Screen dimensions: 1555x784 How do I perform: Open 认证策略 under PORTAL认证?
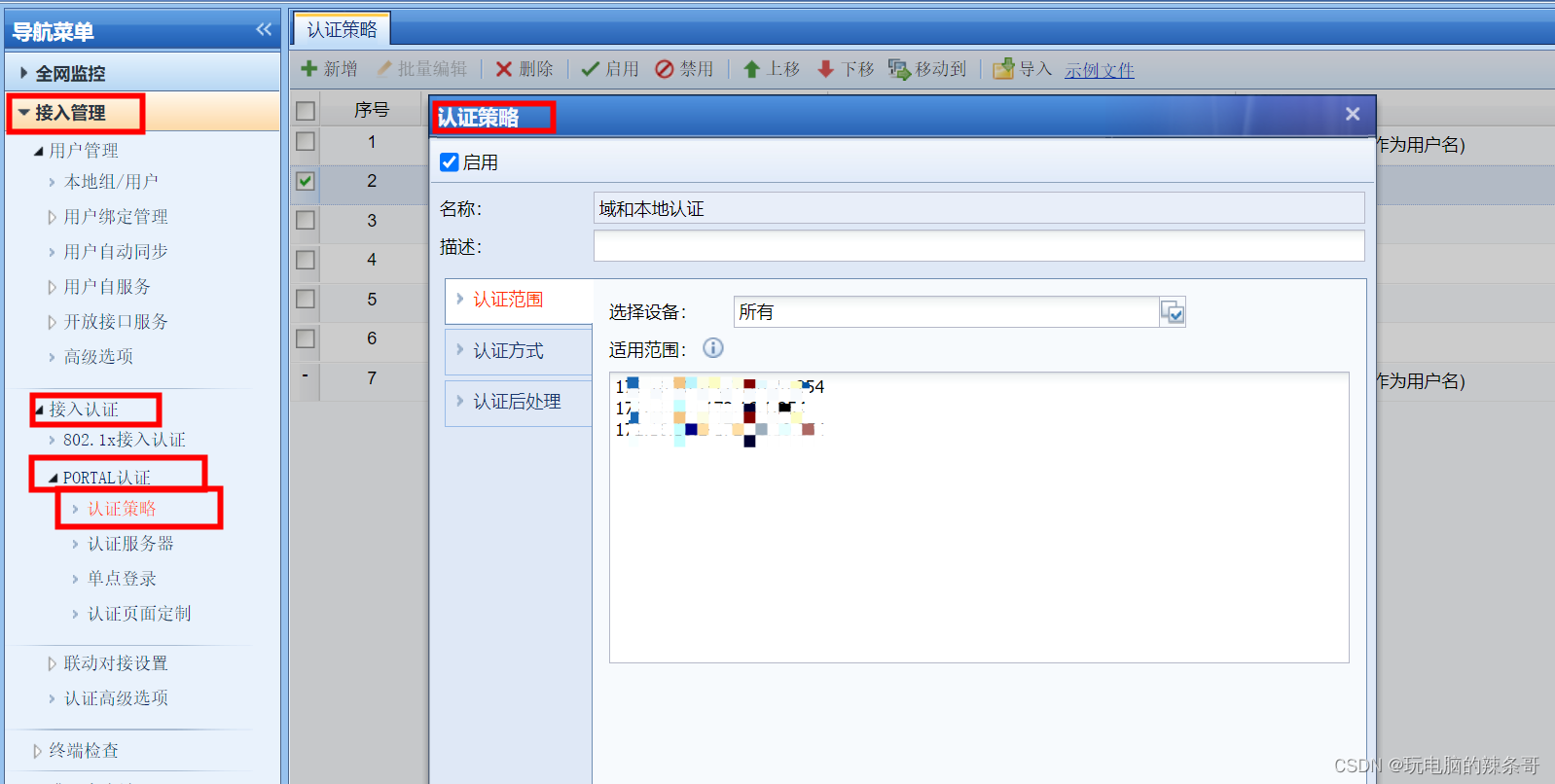tap(122, 509)
